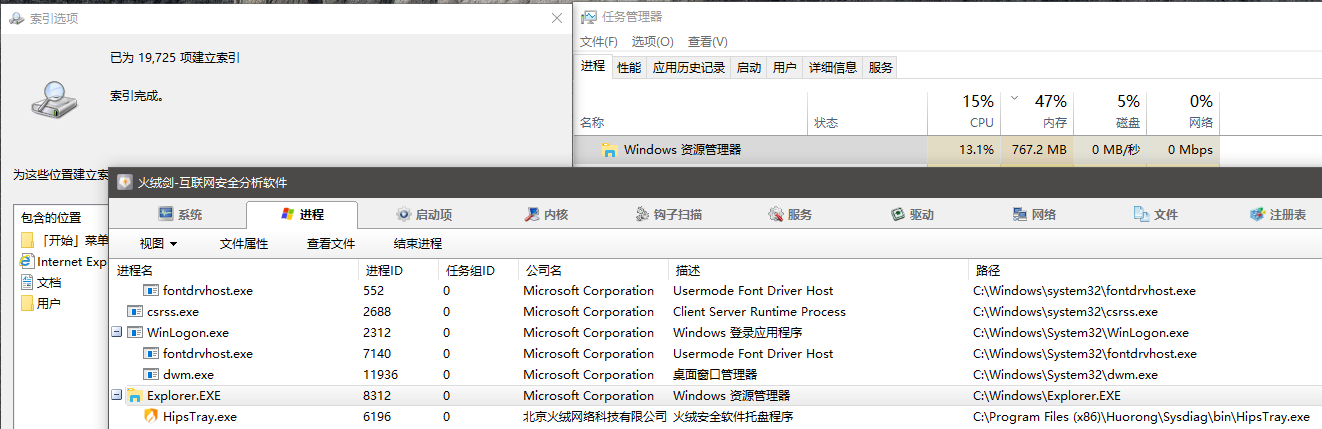Click the Explorer.EXE folder icon
This screenshot has height=429, width=1322.
135,396
